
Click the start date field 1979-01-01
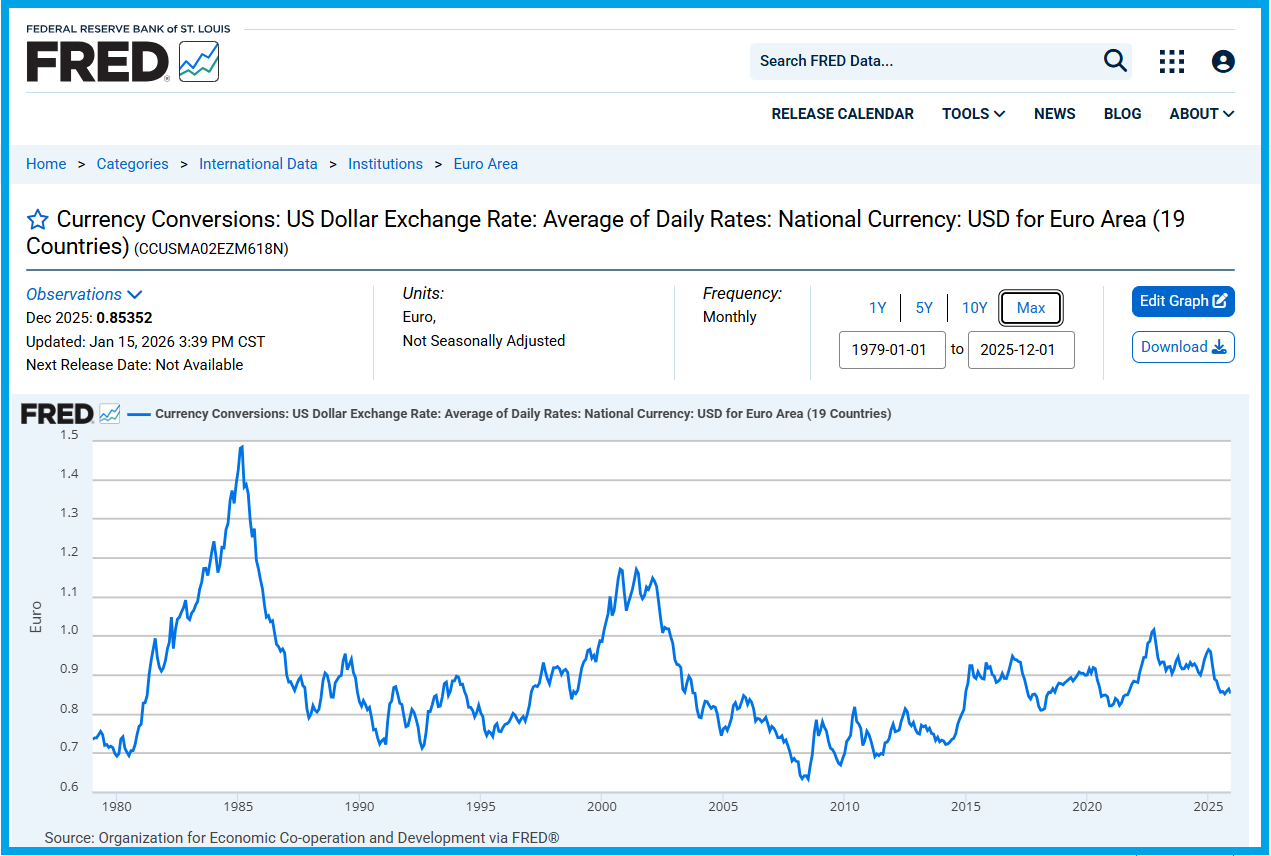pos(891,350)
